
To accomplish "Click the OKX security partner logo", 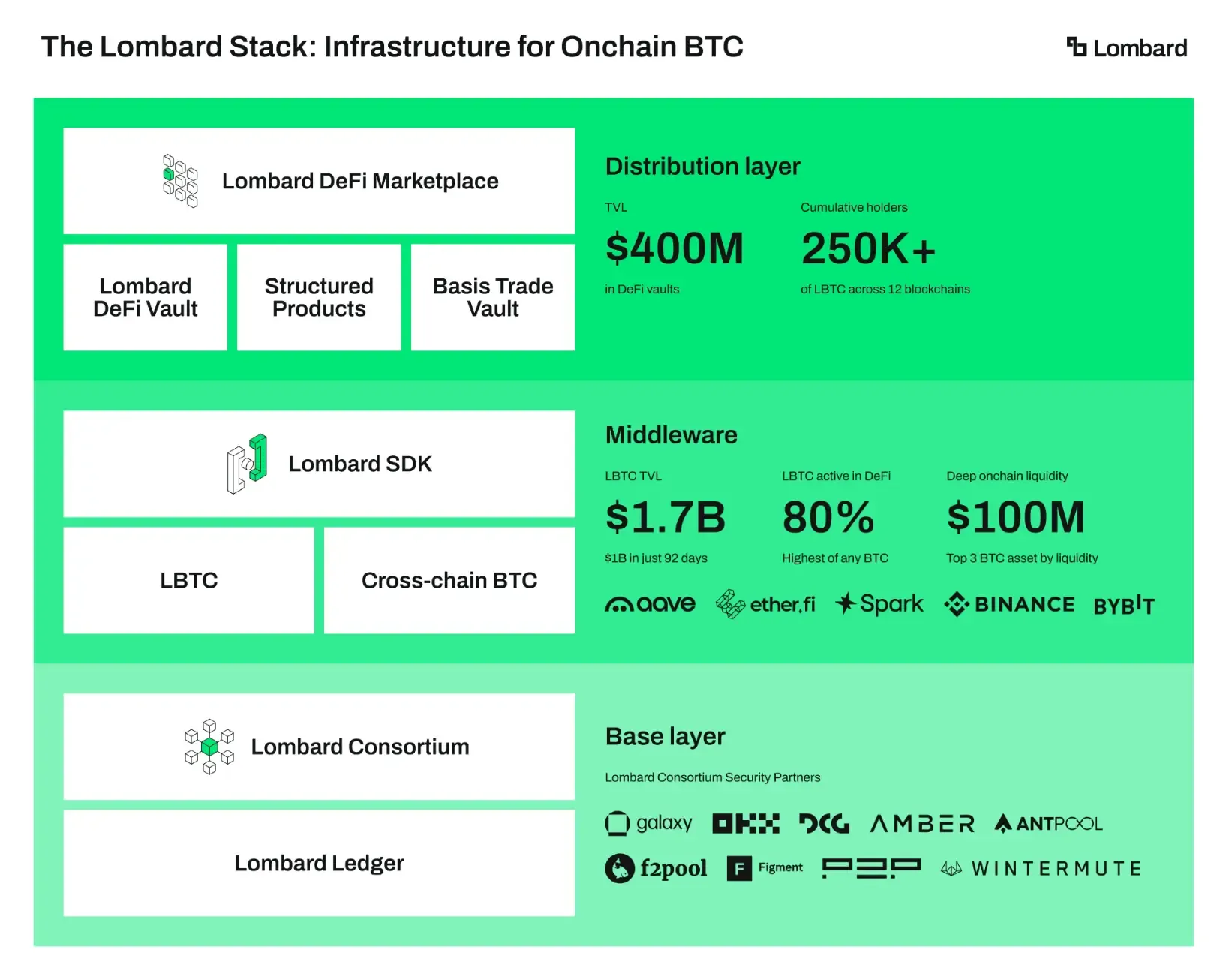I will click(x=745, y=824).
